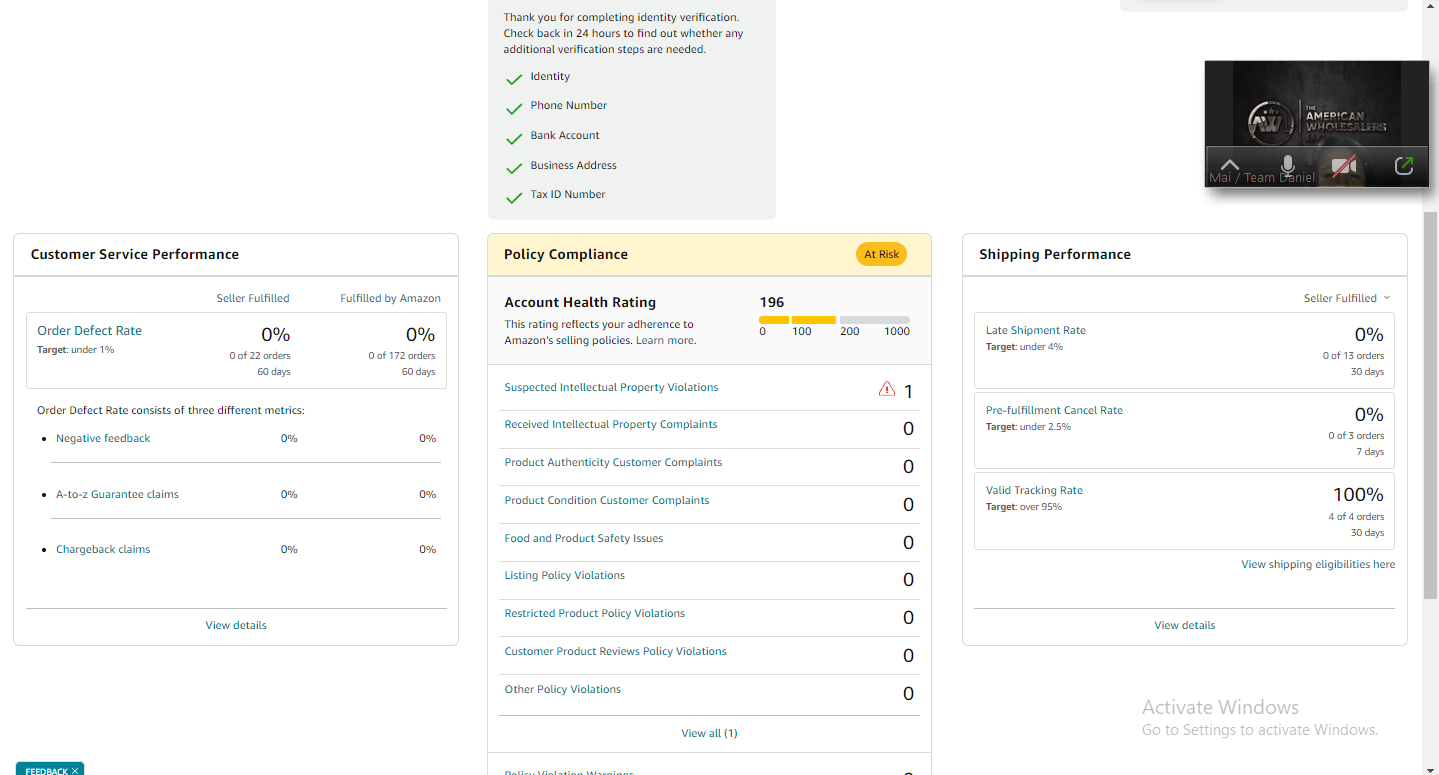The image size is (1439, 775).
Task: Close the Feedback tab with its X
Action: click(75, 771)
